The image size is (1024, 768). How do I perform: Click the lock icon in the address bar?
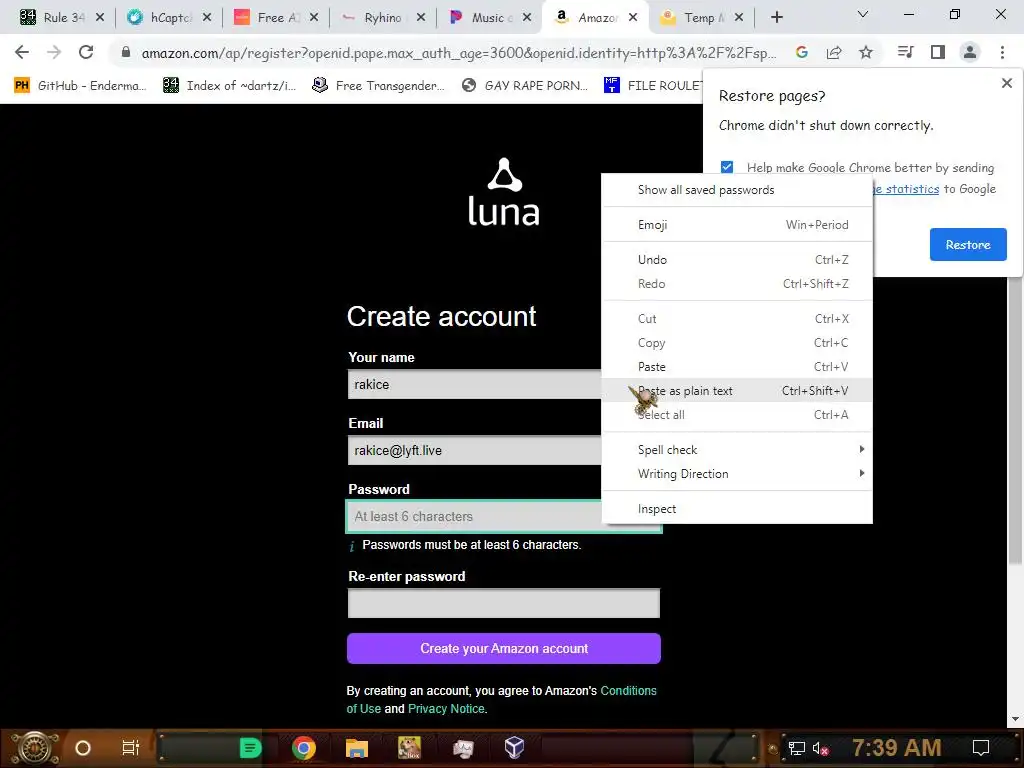click(x=126, y=52)
